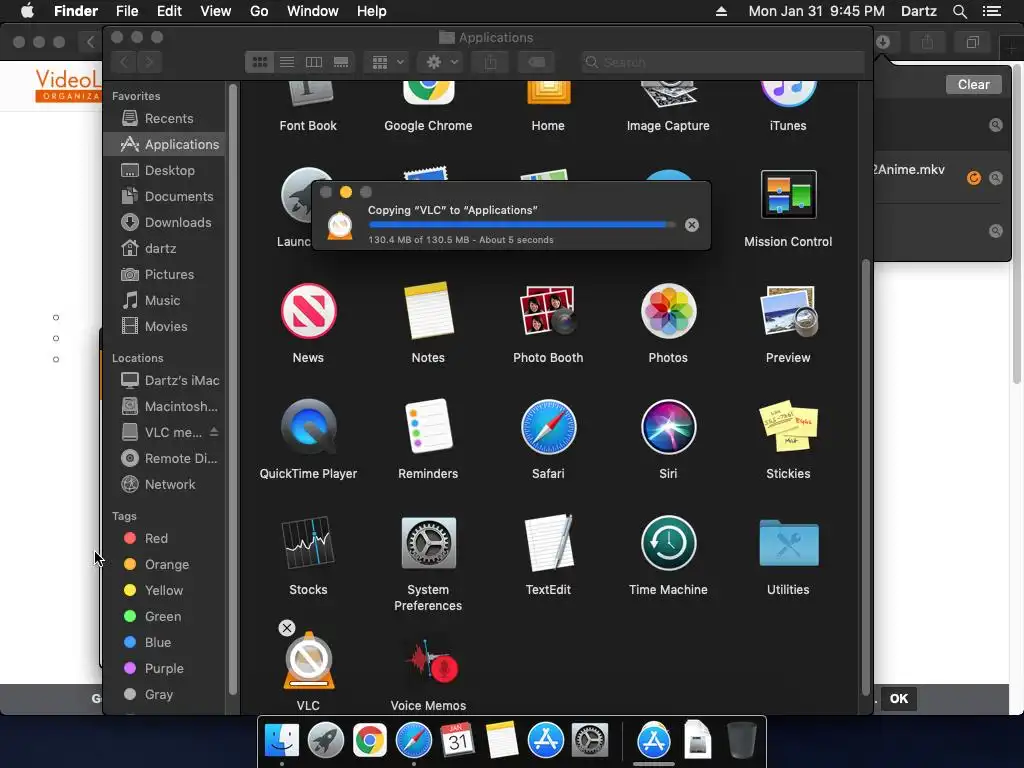Open Calendar from the Dock

coord(457,741)
